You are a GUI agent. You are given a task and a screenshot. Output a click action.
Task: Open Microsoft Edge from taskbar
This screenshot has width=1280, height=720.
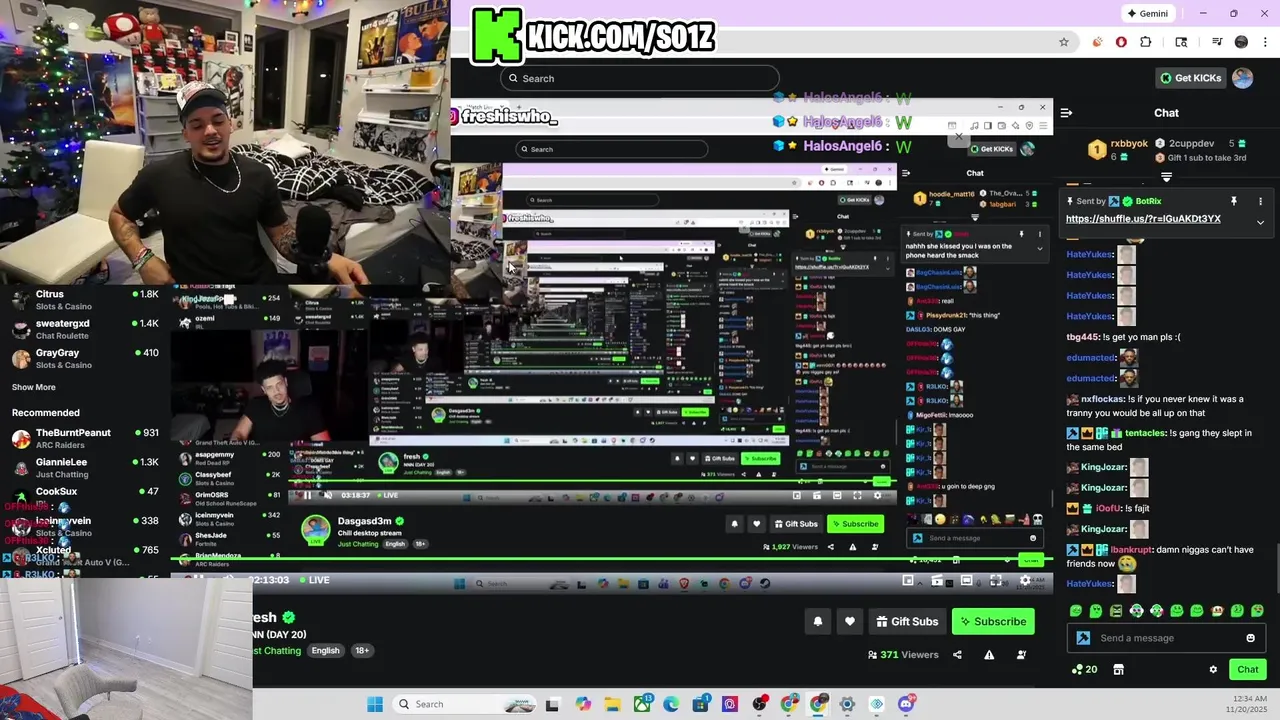(671, 704)
